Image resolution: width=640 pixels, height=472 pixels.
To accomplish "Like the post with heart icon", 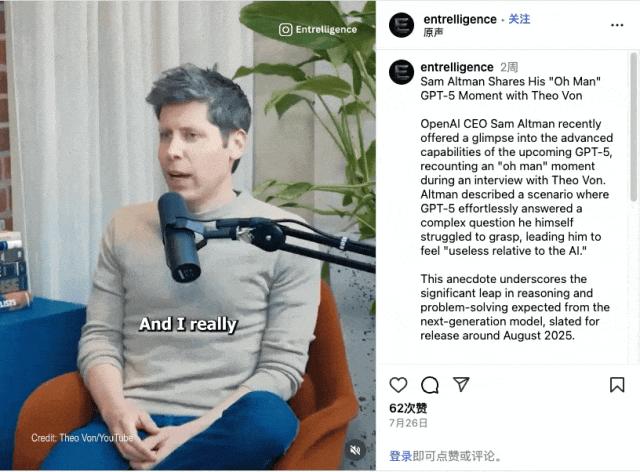I will (x=398, y=385).
